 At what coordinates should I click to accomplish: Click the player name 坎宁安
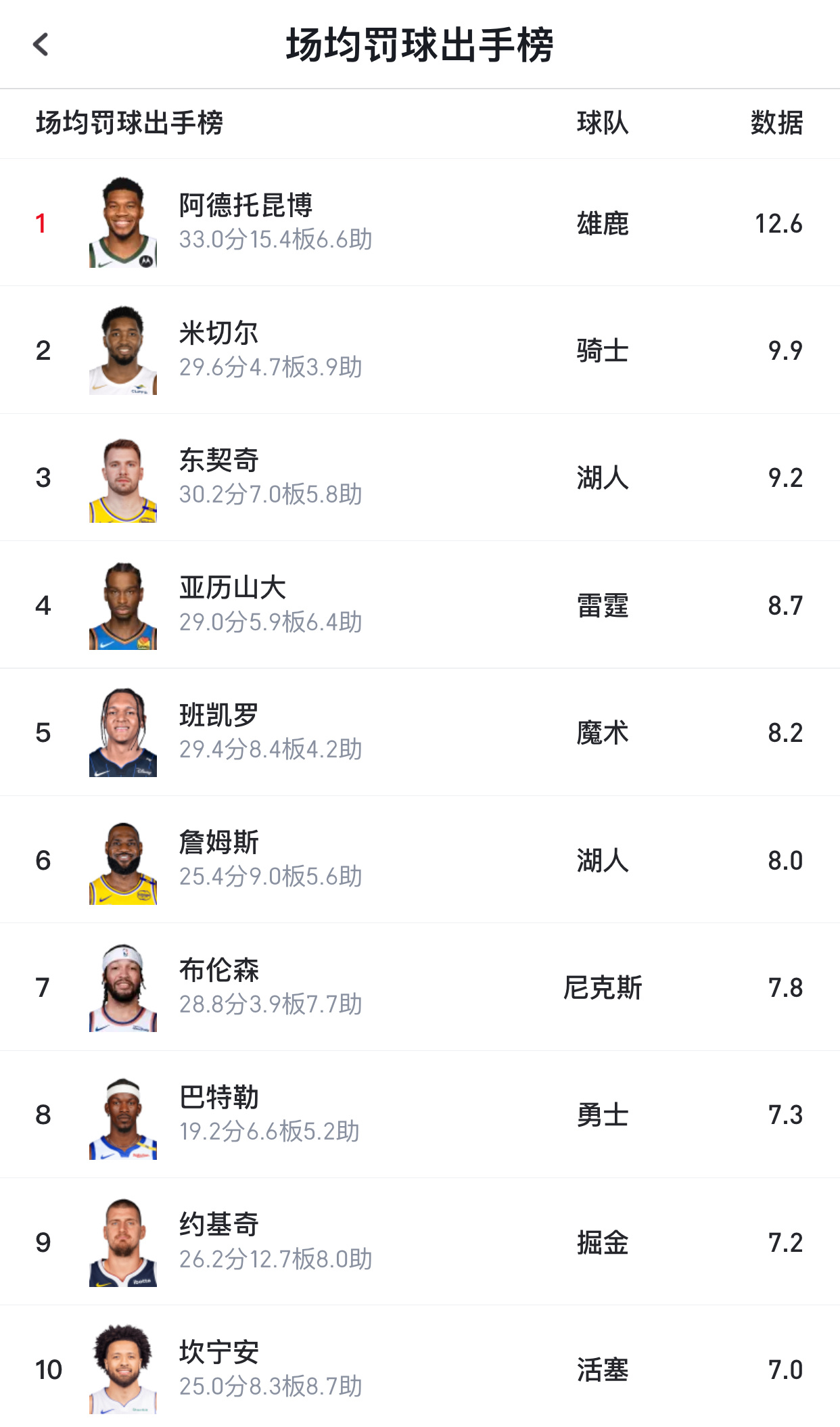(x=219, y=1352)
